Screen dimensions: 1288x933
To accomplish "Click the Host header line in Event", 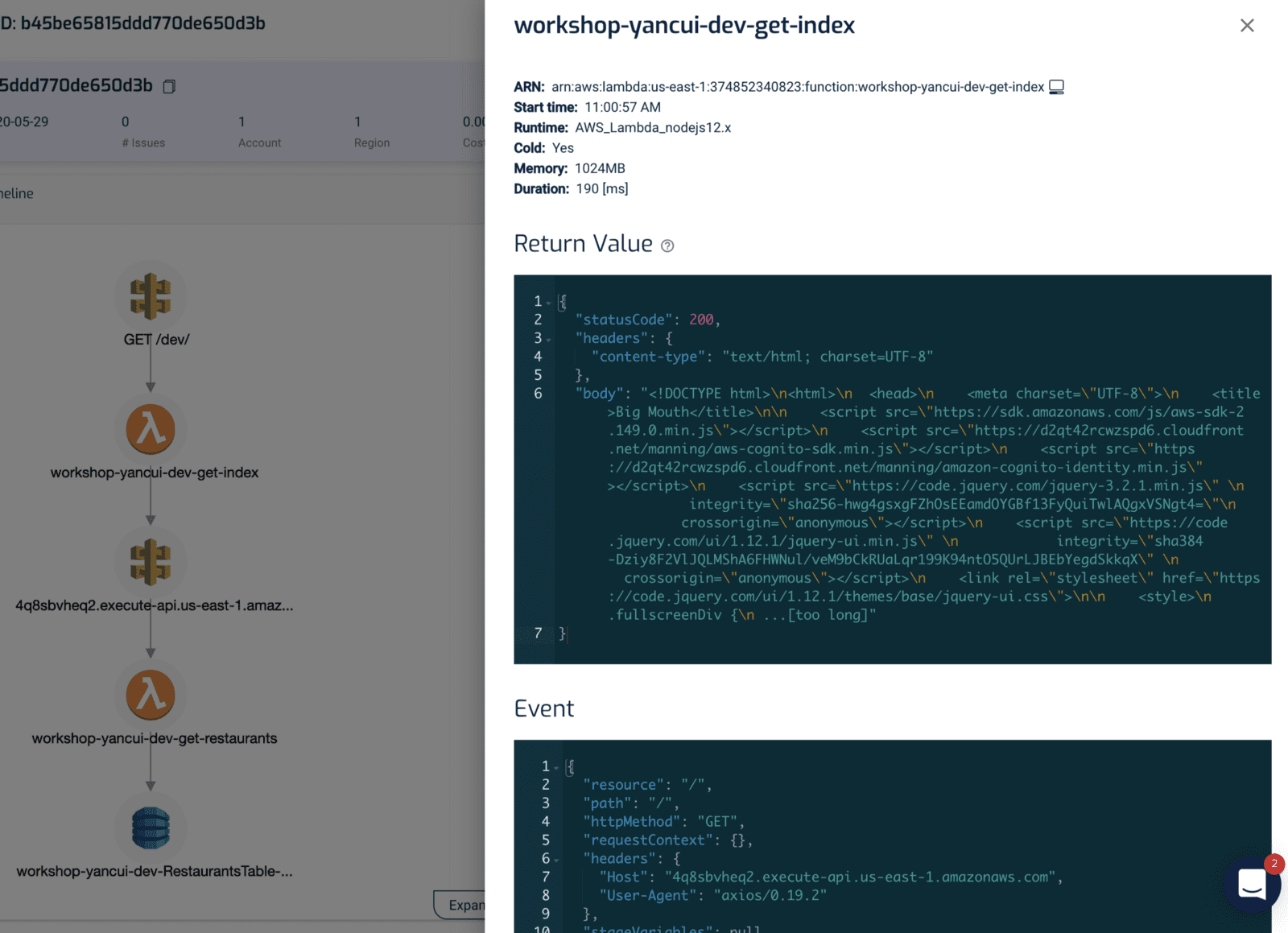I will pos(831,877).
